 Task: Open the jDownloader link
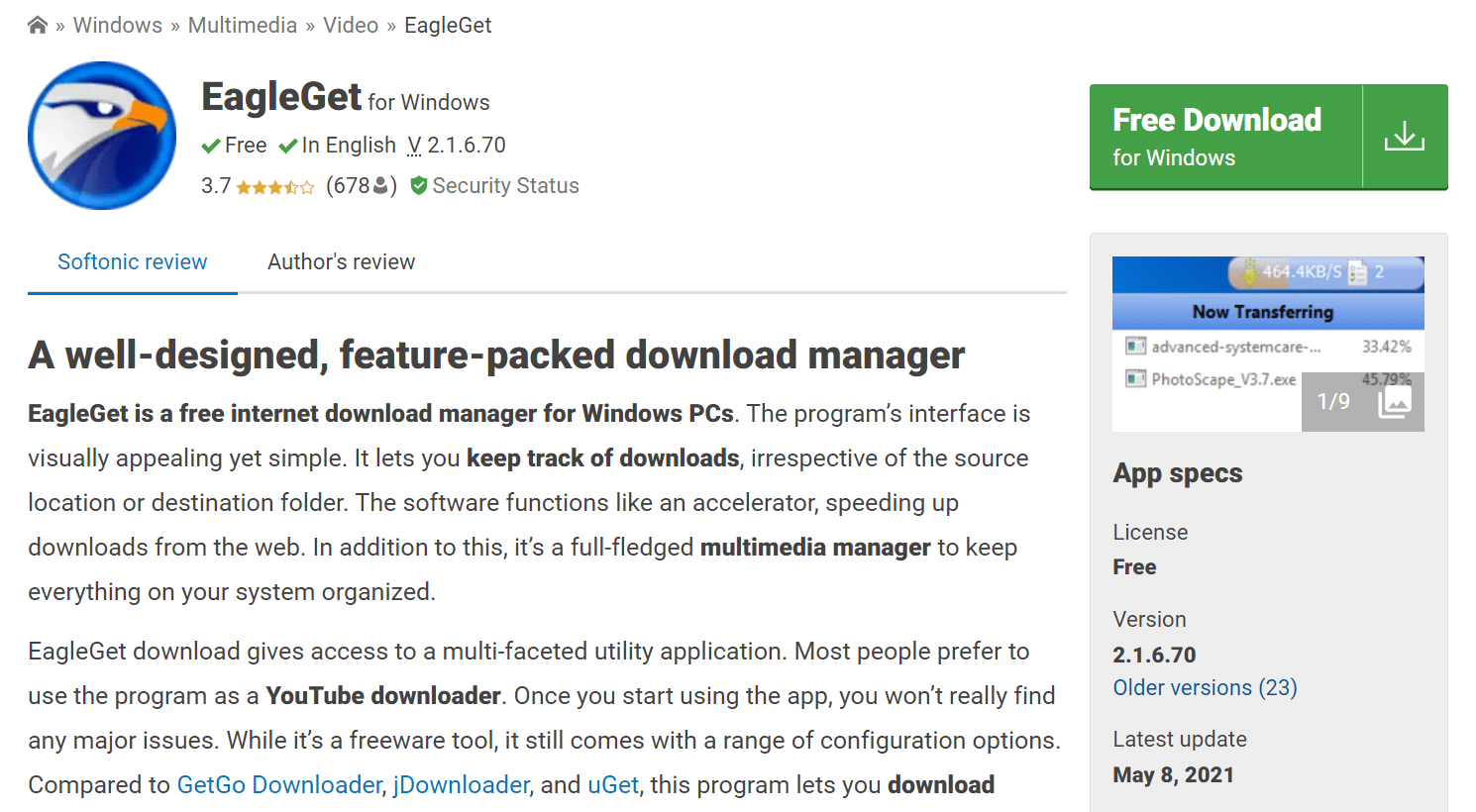pos(462,784)
